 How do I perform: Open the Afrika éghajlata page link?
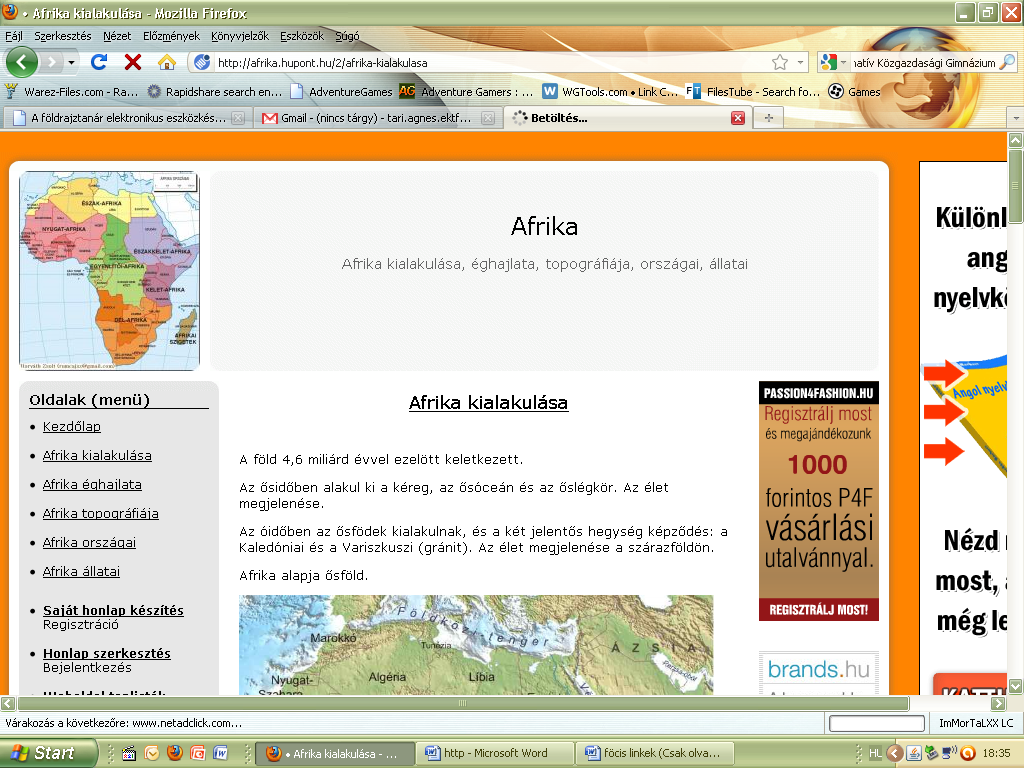point(92,485)
